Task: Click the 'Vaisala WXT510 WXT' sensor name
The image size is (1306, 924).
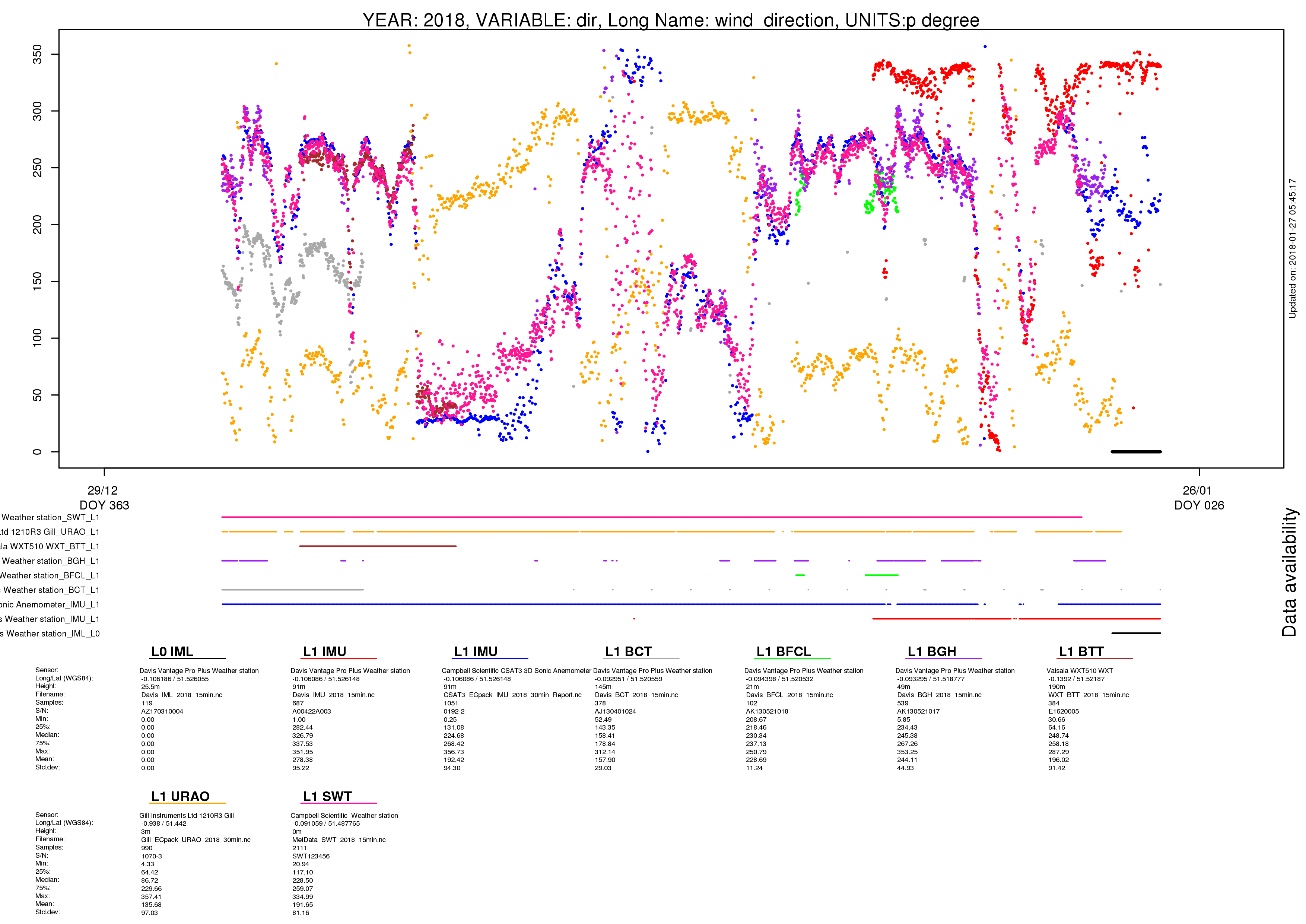Action: tap(1080, 671)
